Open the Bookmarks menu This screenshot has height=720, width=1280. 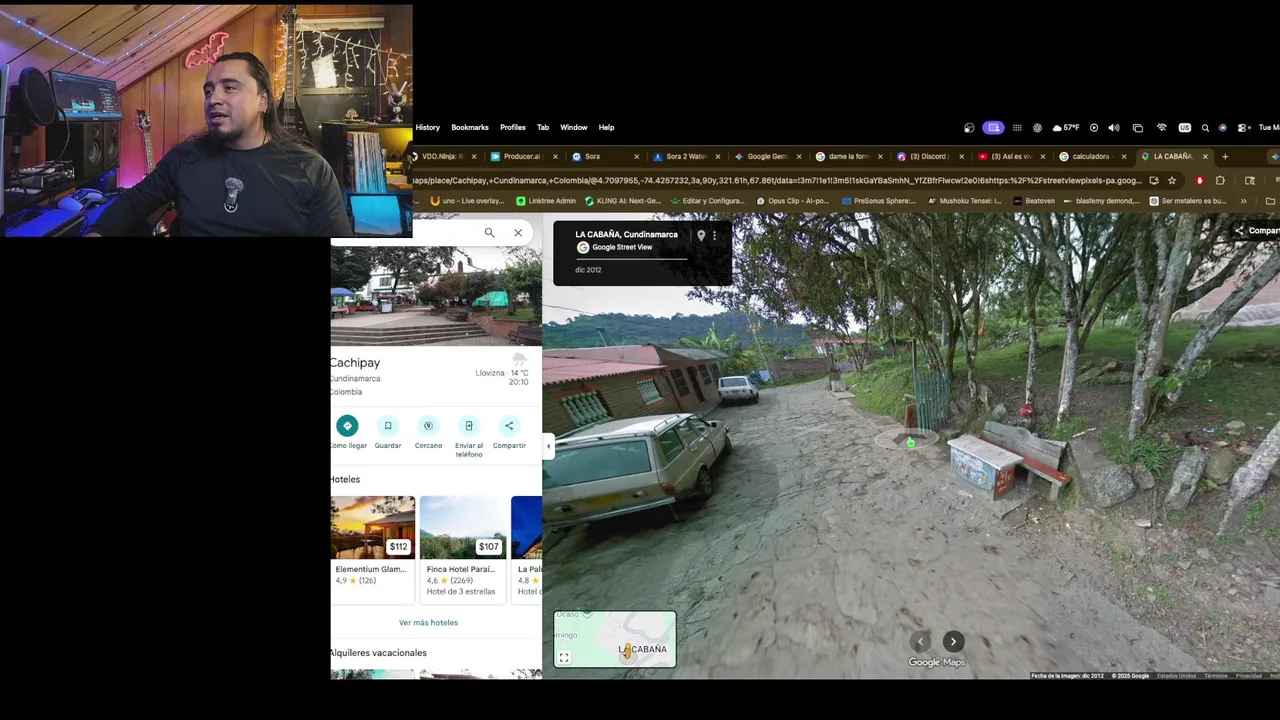point(470,128)
